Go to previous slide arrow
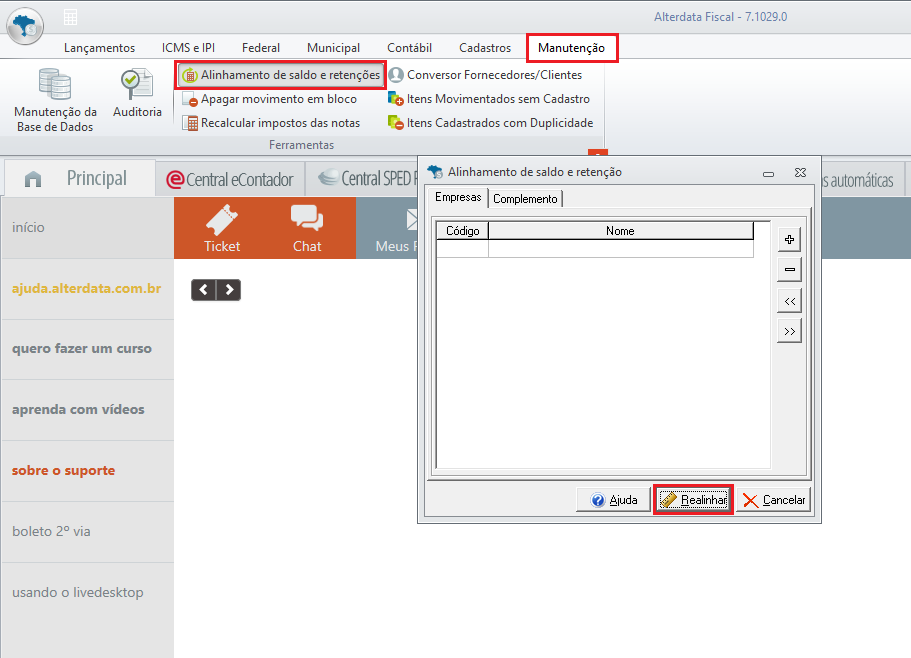The width and height of the screenshot is (911, 658). [203, 290]
